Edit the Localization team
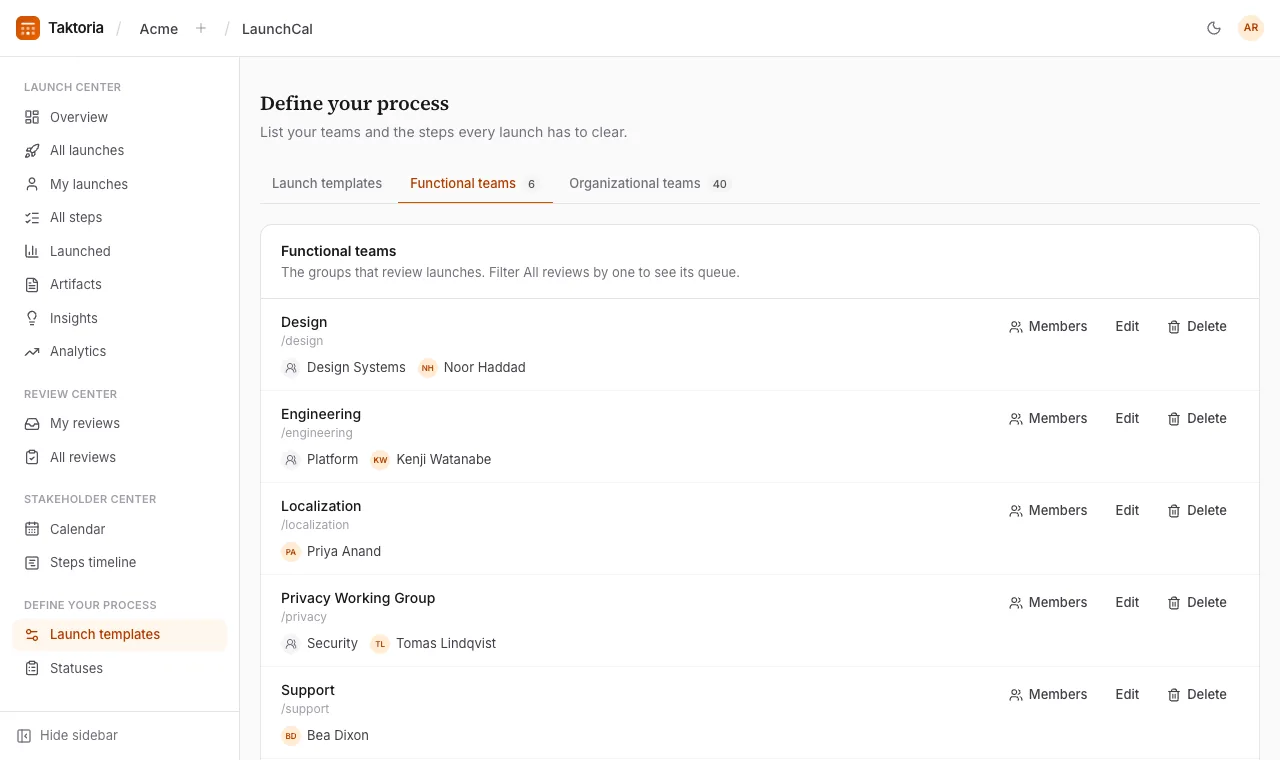Viewport: 1280px width, 760px height. point(1127,510)
